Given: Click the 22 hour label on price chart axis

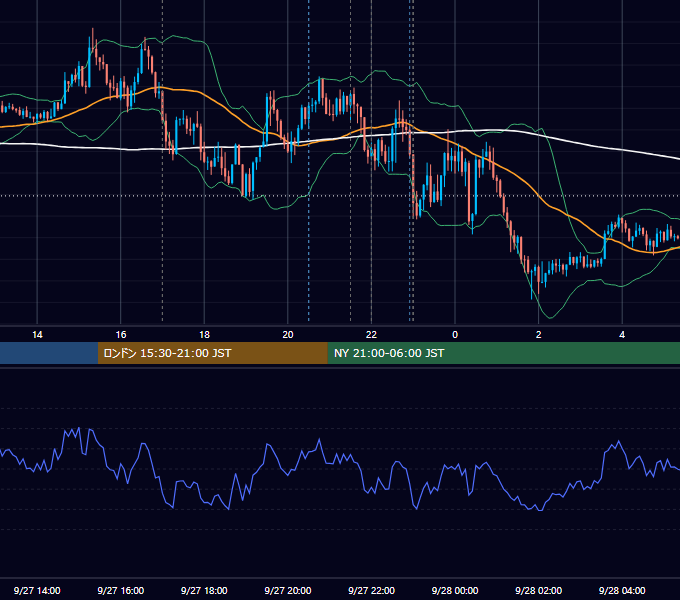Looking at the screenshot, I should [371, 335].
